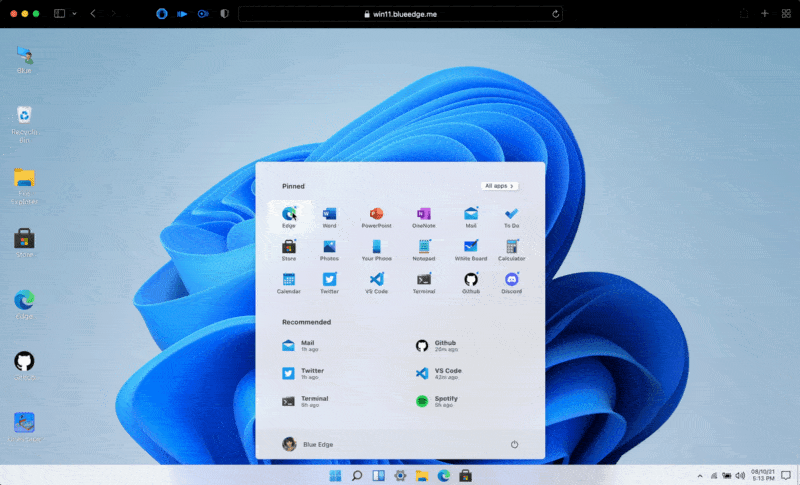Viewport: 800px width, 485px height.
Task: Open the sidebar dropdown arrow in Safari
Action: click(x=74, y=14)
